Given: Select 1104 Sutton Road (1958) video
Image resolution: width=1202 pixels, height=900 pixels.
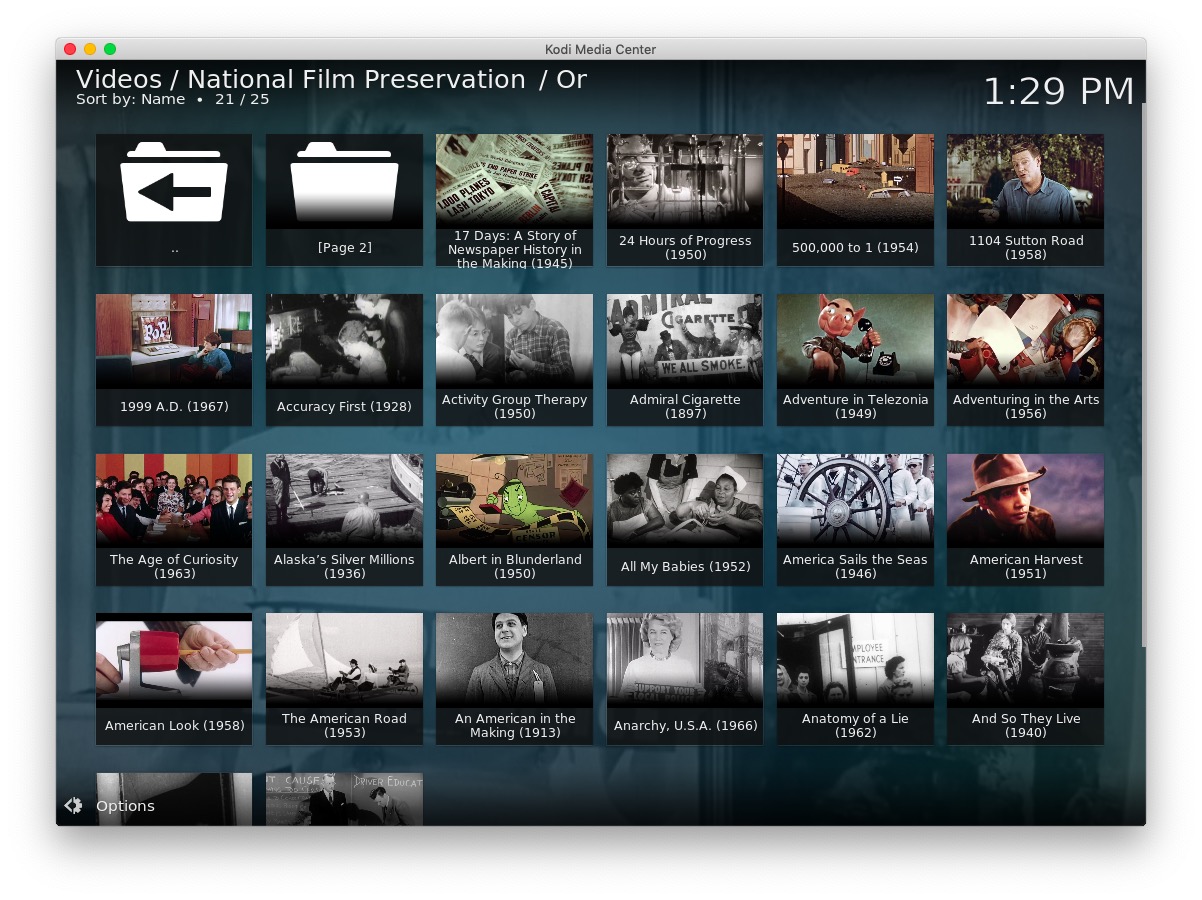Looking at the screenshot, I should click(x=1025, y=199).
